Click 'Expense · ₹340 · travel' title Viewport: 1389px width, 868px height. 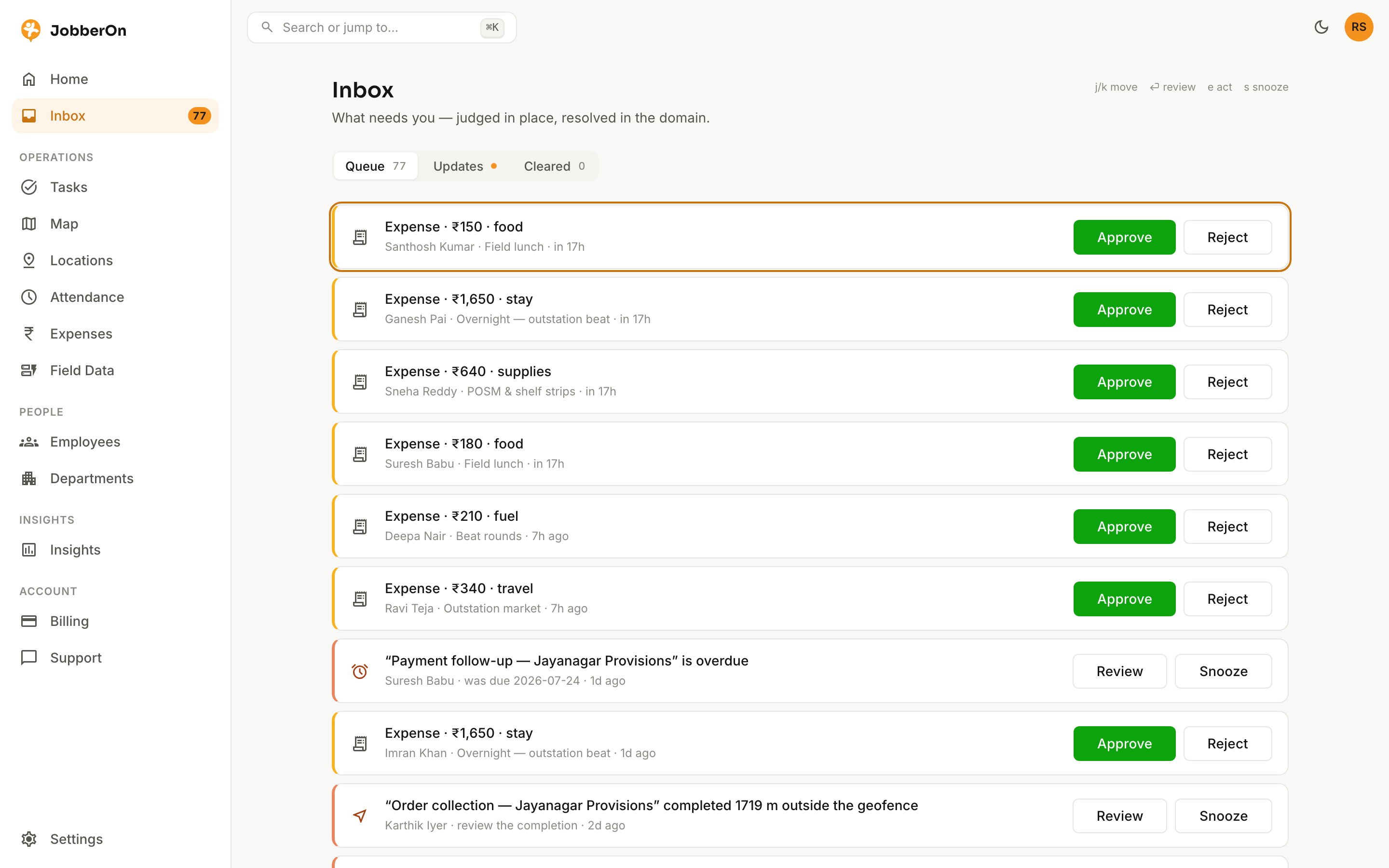coord(459,588)
